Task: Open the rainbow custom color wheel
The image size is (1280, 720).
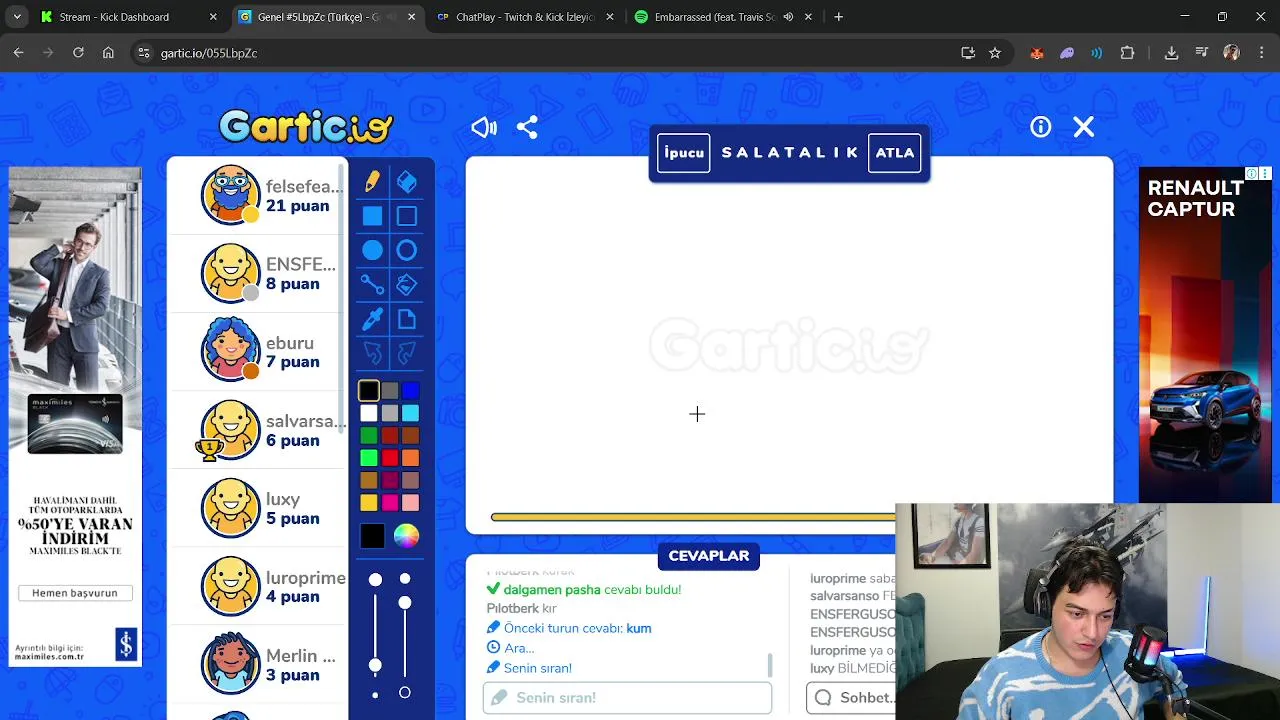Action: 406,536
